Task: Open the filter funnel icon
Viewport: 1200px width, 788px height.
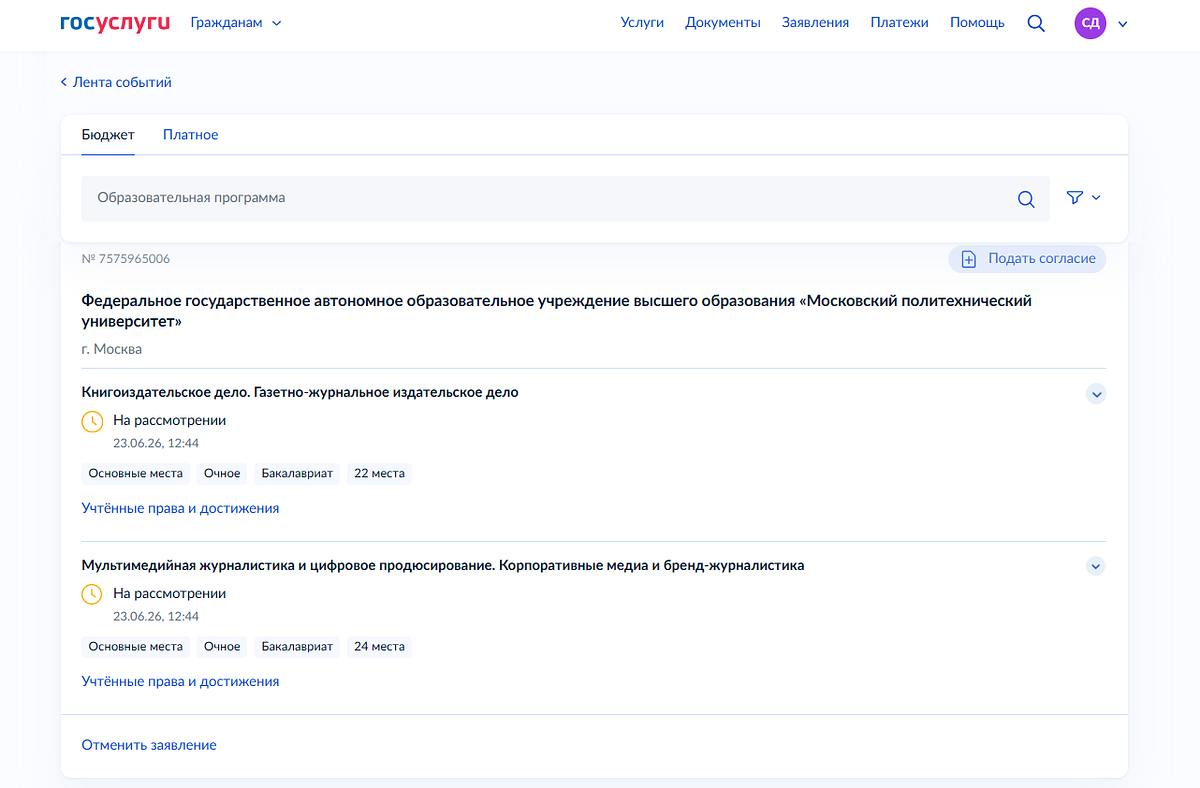Action: (x=1075, y=198)
